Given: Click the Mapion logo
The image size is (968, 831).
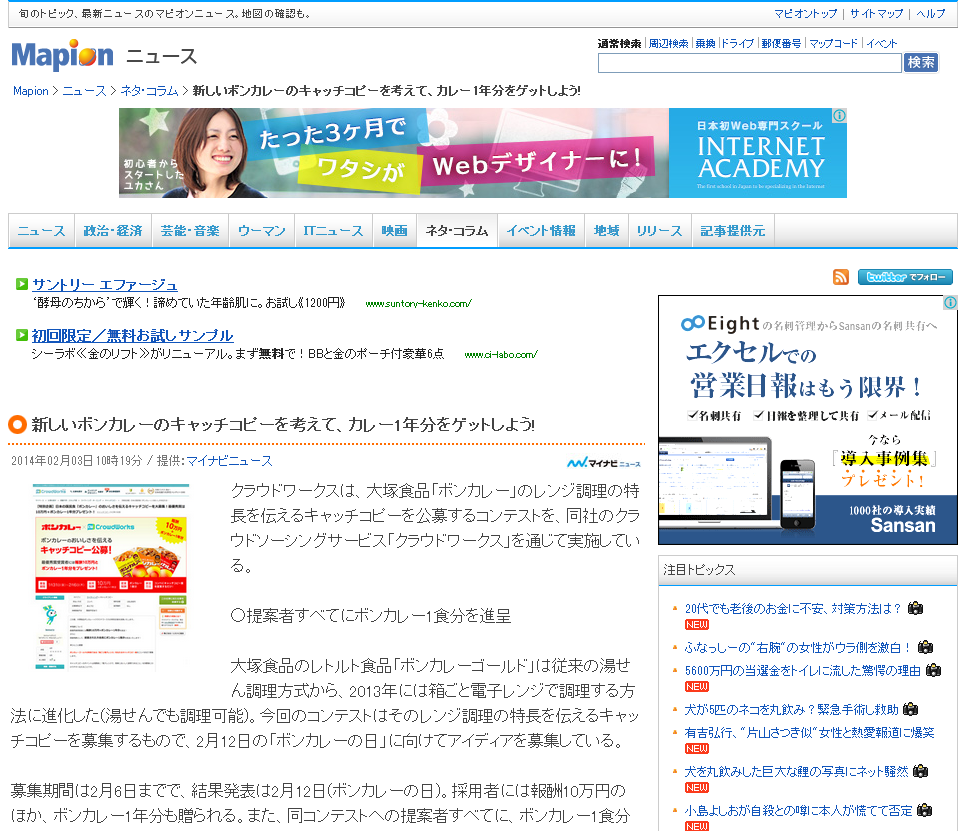Looking at the screenshot, I should point(62,56).
